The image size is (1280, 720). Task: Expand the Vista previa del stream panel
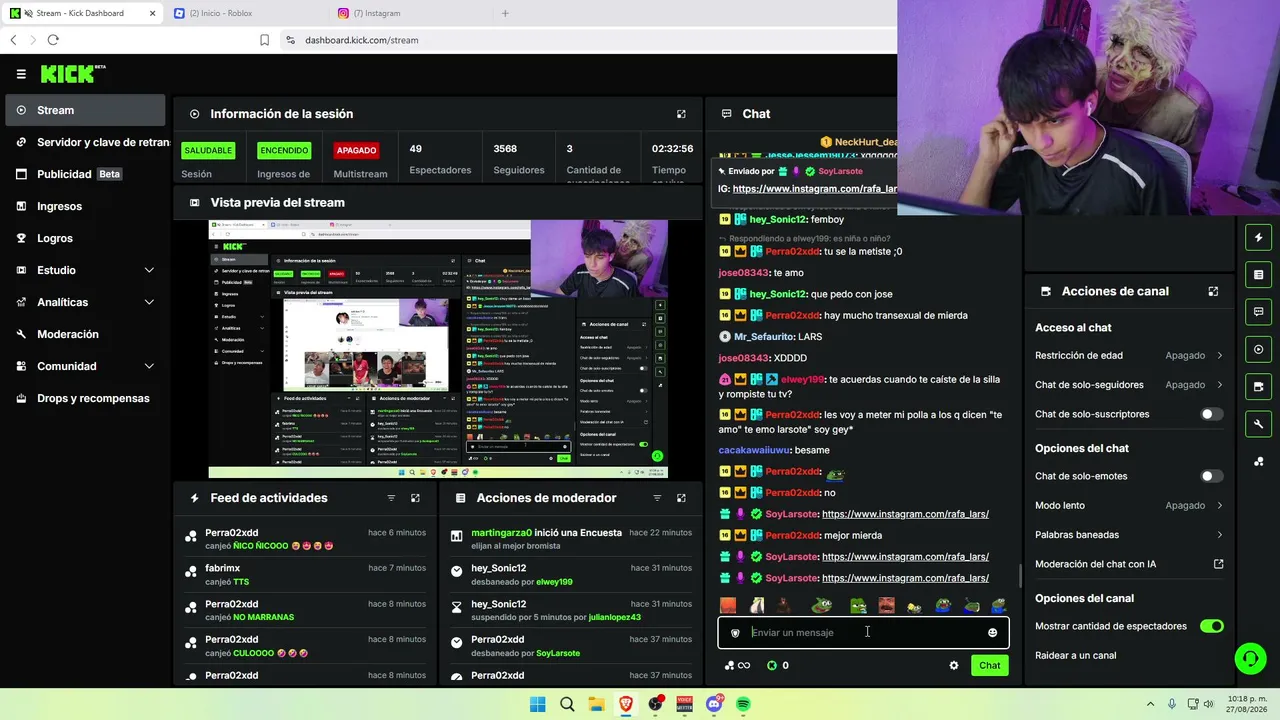point(681,202)
